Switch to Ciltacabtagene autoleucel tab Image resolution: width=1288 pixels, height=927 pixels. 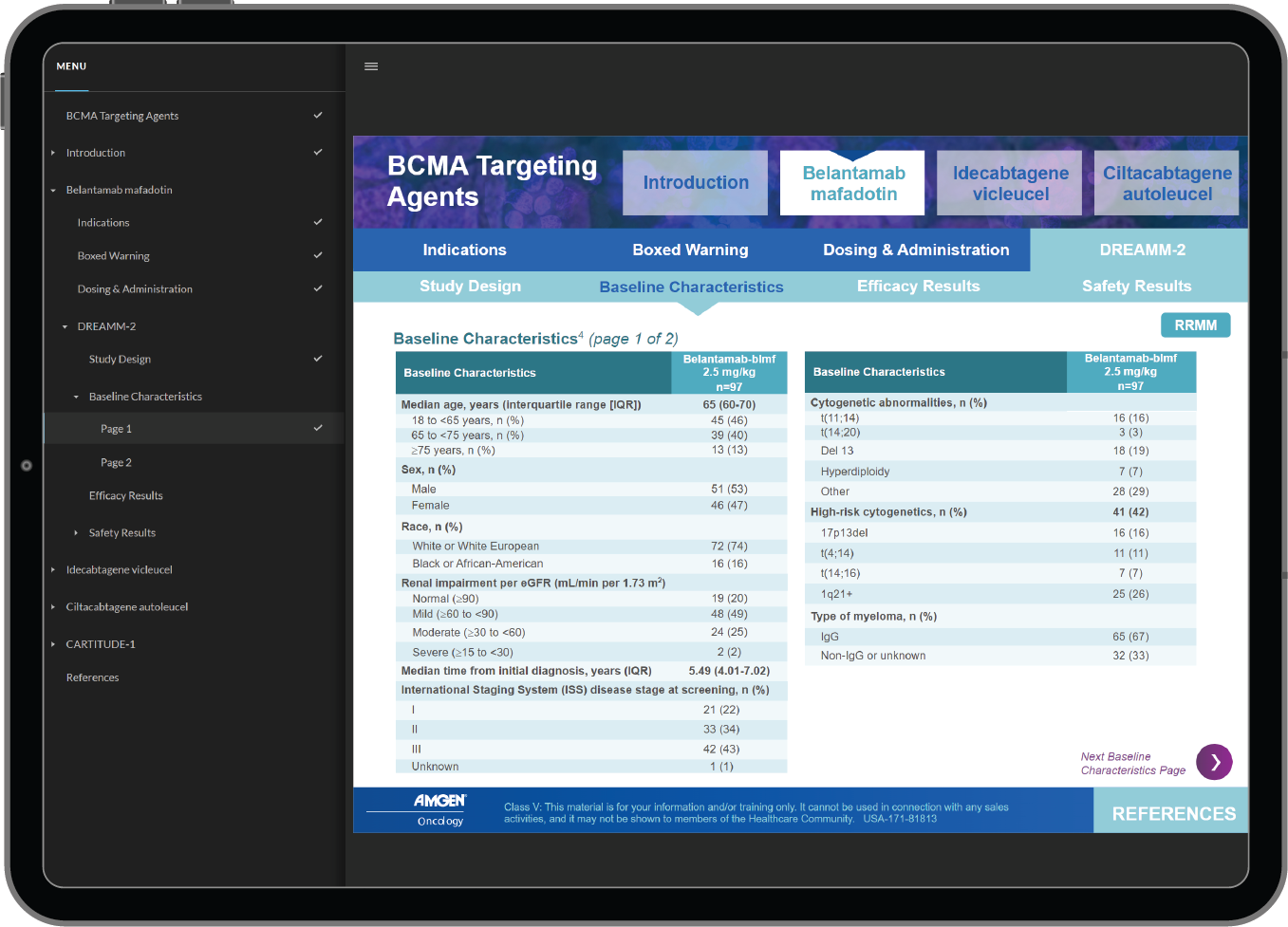[1167, 182]
